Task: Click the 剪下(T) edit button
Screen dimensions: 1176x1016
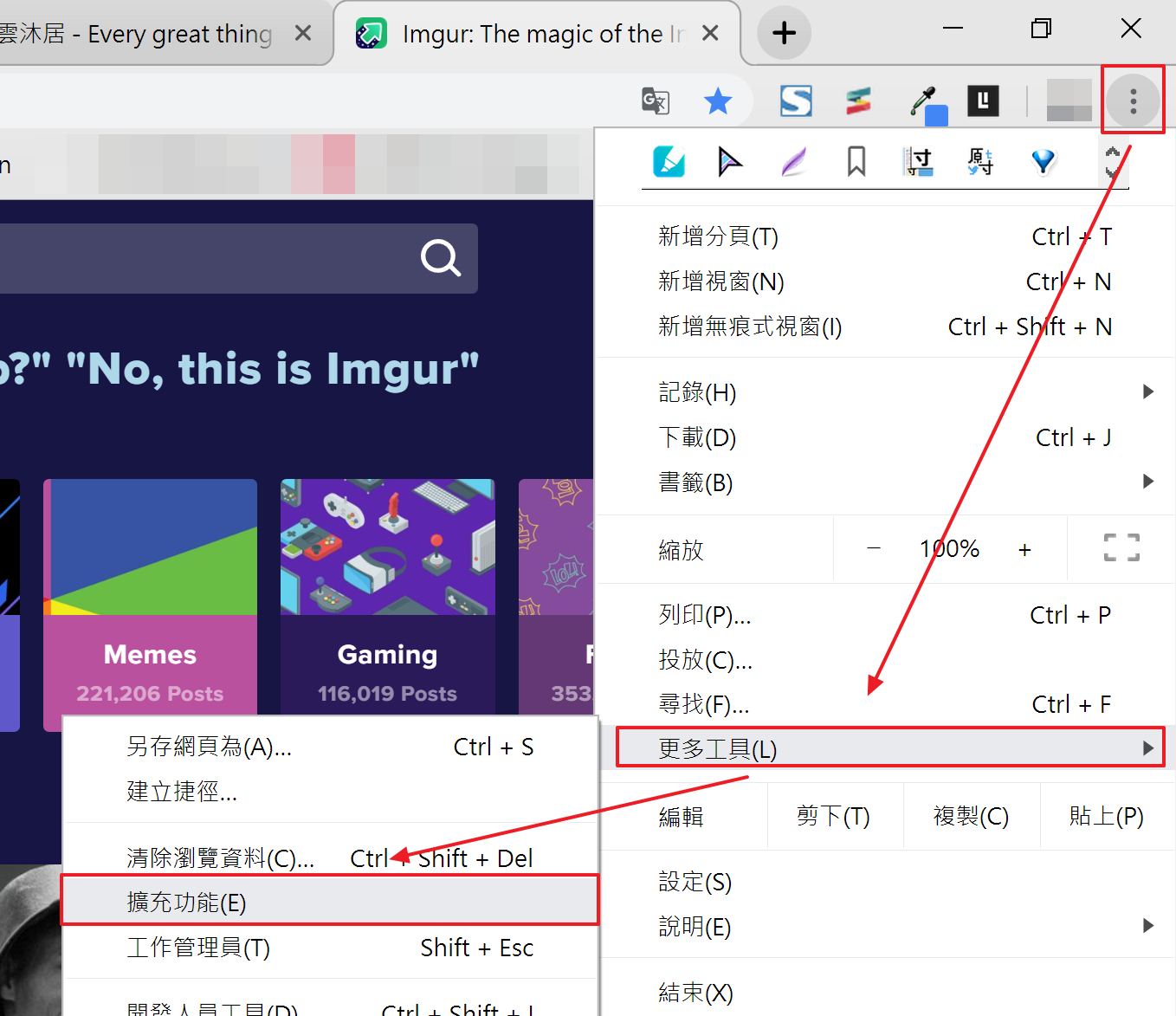Action: (835, 816)
